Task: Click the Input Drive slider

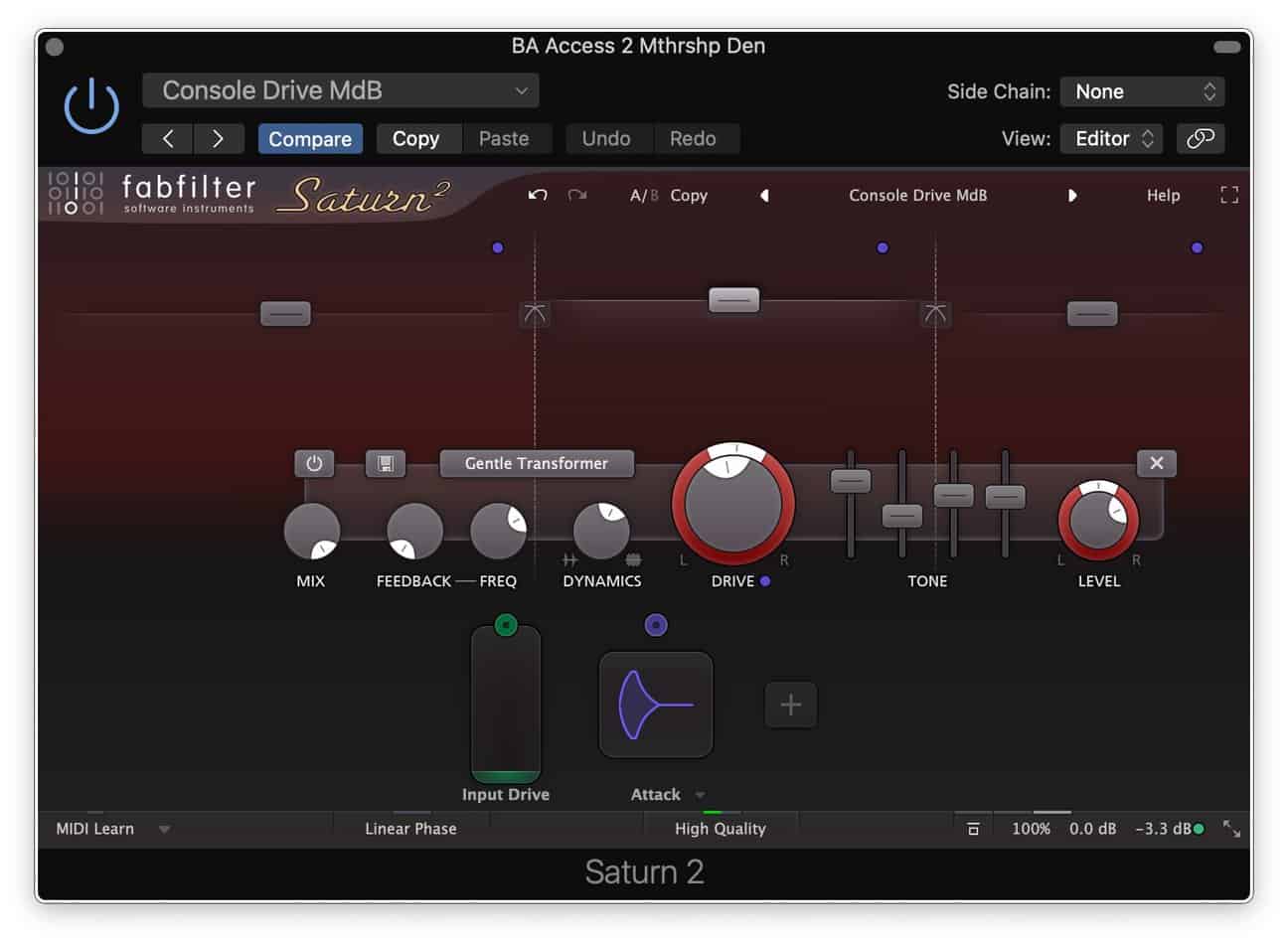Action: (x=506, y=705)
